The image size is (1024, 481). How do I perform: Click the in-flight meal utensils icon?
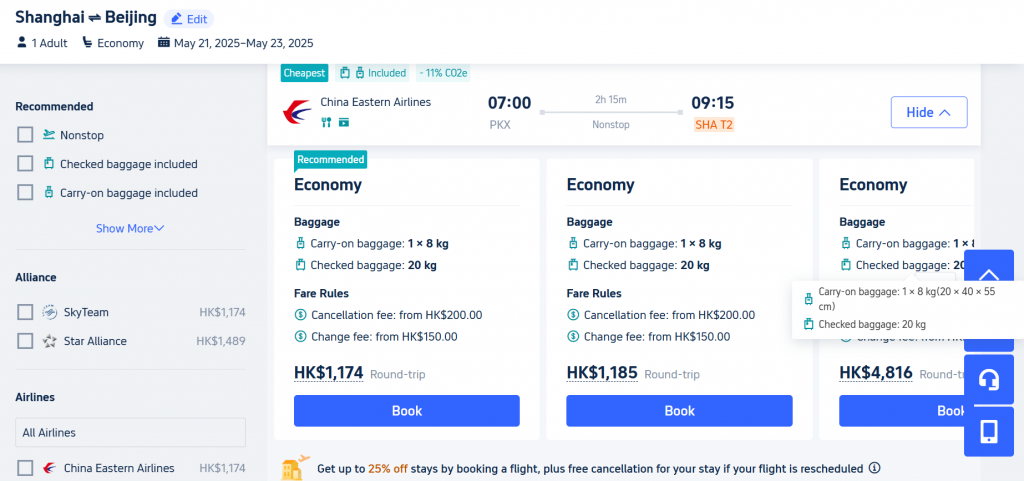click(x=327, y=122)
